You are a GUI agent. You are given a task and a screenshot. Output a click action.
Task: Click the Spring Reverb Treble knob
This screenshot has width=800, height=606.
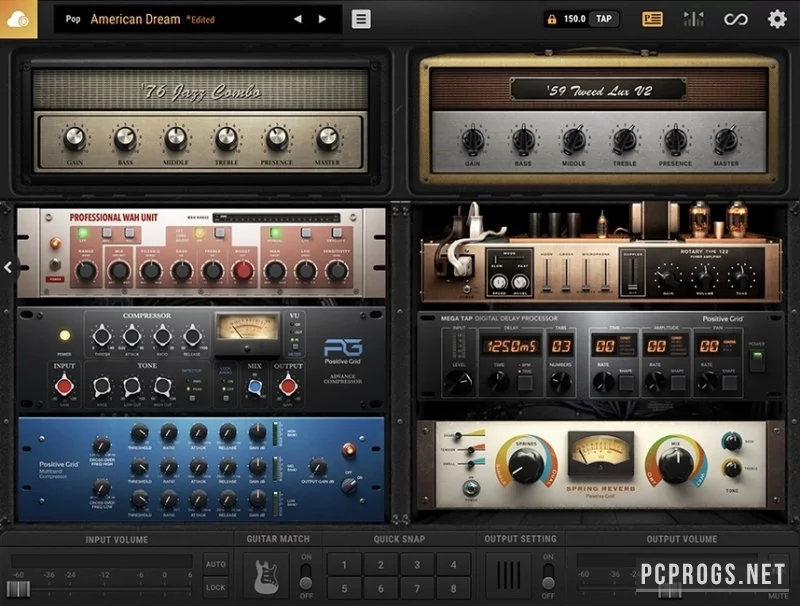click(732, 468)
